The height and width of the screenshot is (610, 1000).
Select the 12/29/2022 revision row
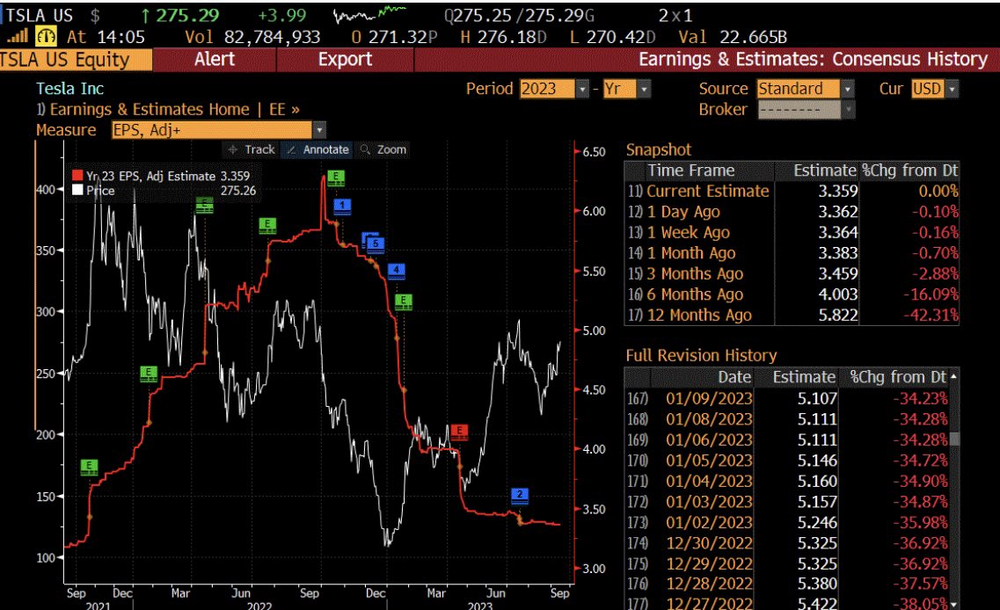coord(787,563)
